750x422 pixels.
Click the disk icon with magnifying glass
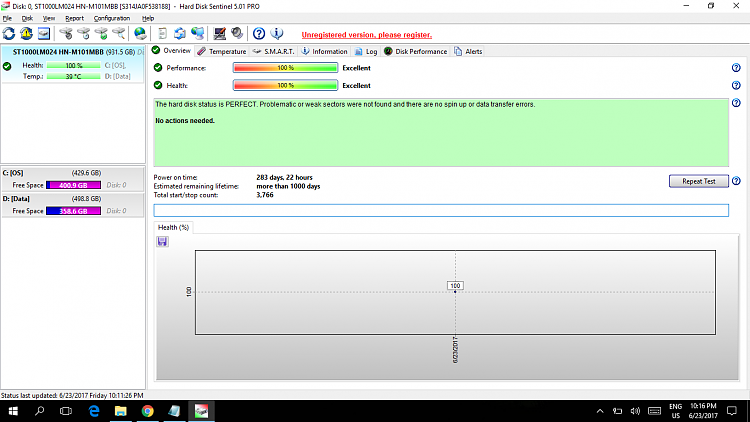(119, 33)
